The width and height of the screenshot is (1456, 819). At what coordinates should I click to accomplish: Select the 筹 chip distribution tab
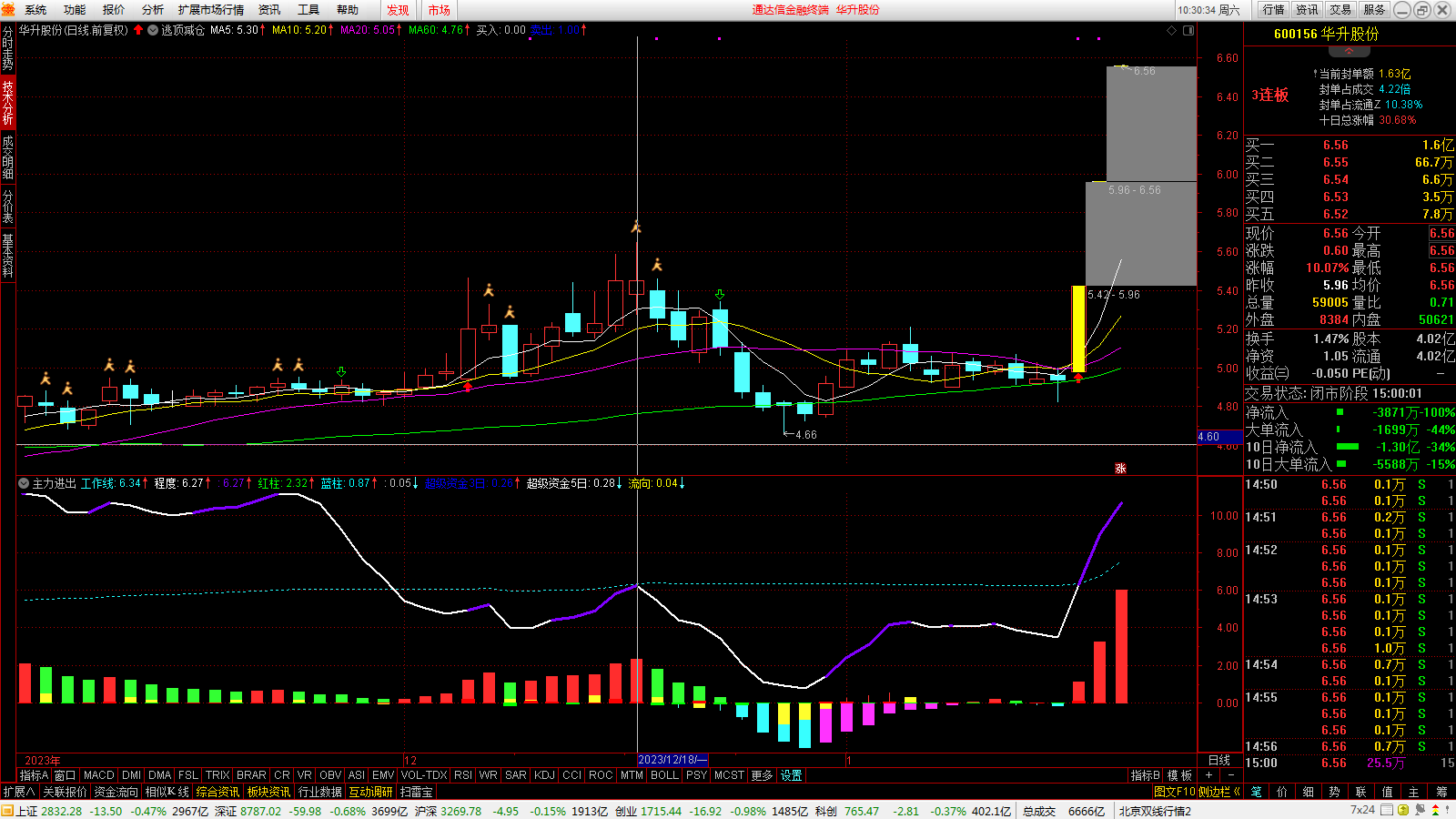pyautogui.click(x=1442, y=792)
